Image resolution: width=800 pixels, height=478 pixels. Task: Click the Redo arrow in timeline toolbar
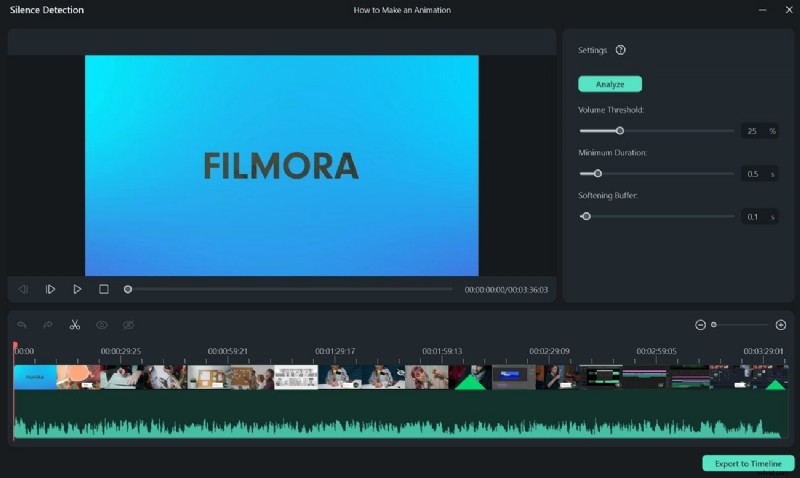click(47, 325)
